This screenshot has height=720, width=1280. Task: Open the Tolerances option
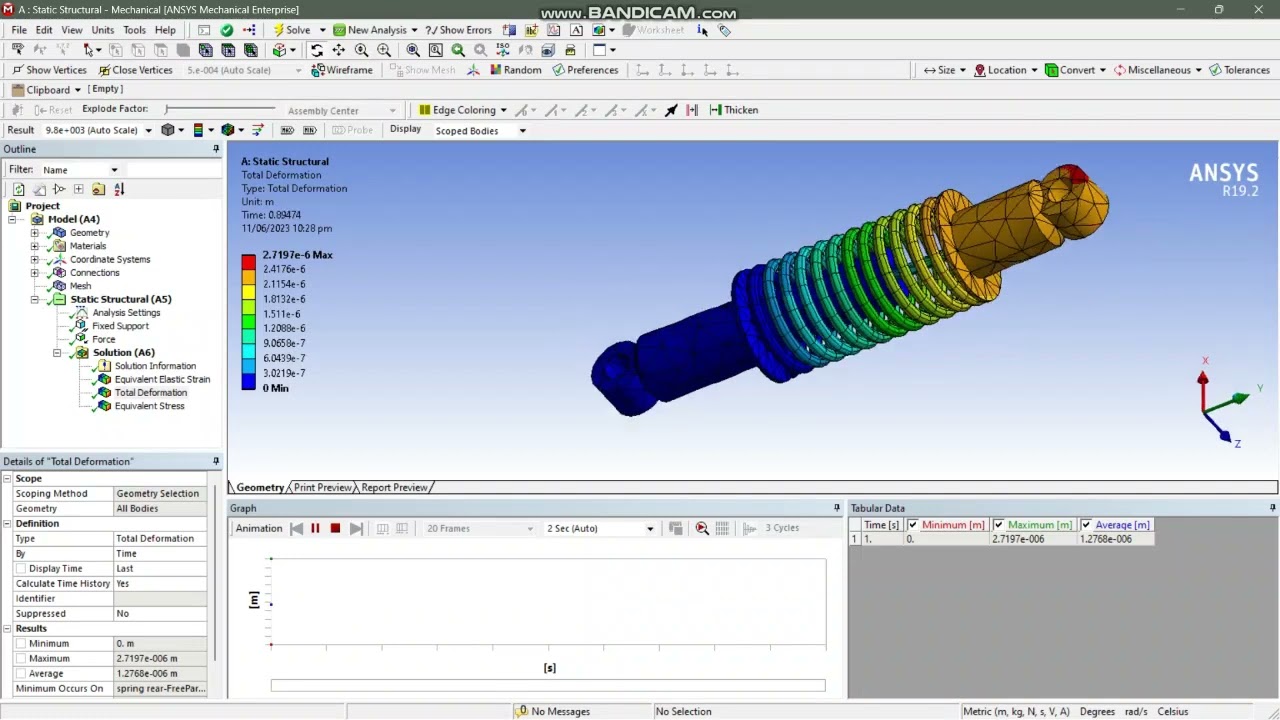point(1239,70)
